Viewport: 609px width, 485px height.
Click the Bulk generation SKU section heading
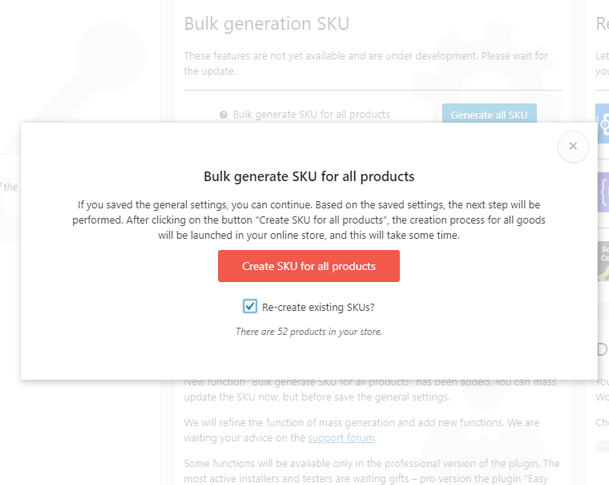[x=267, y=23]
